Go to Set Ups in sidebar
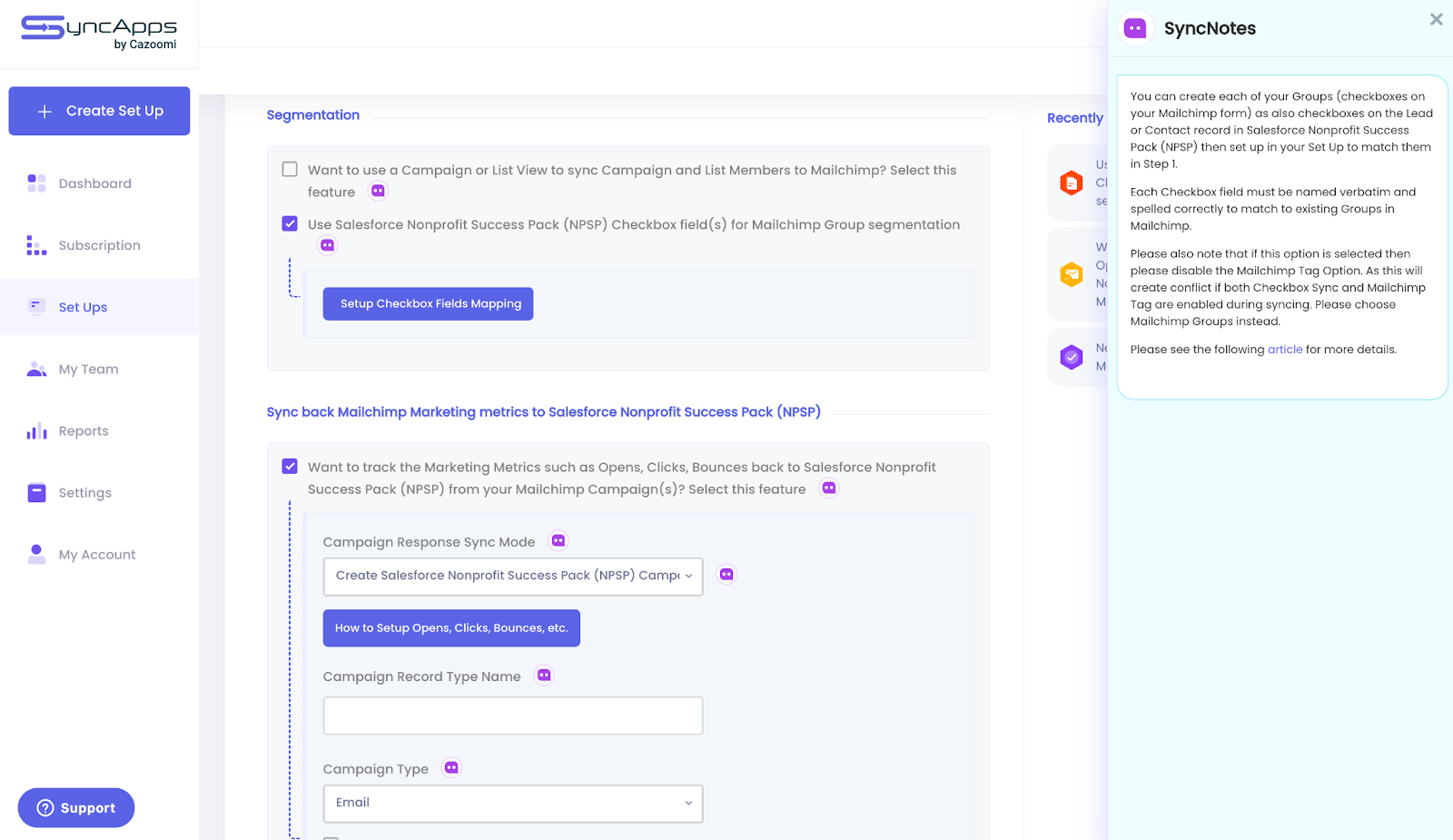Viewport: 1453px width, 840px height. (x=99, y=307)
